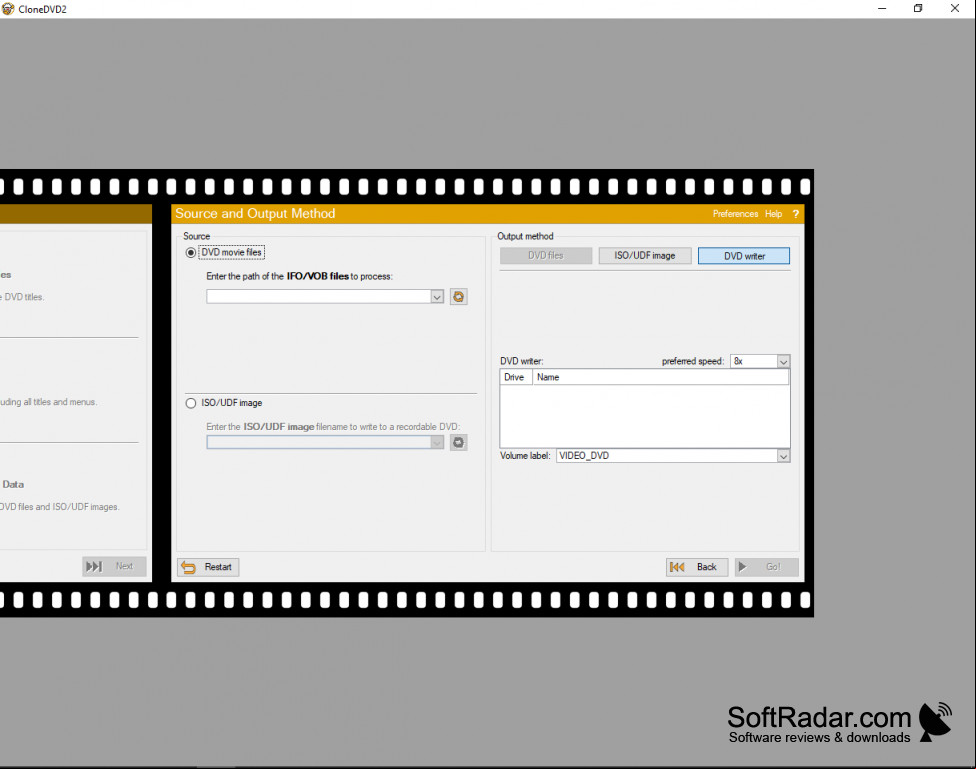Click the Name column header

[x=660, y=377]
